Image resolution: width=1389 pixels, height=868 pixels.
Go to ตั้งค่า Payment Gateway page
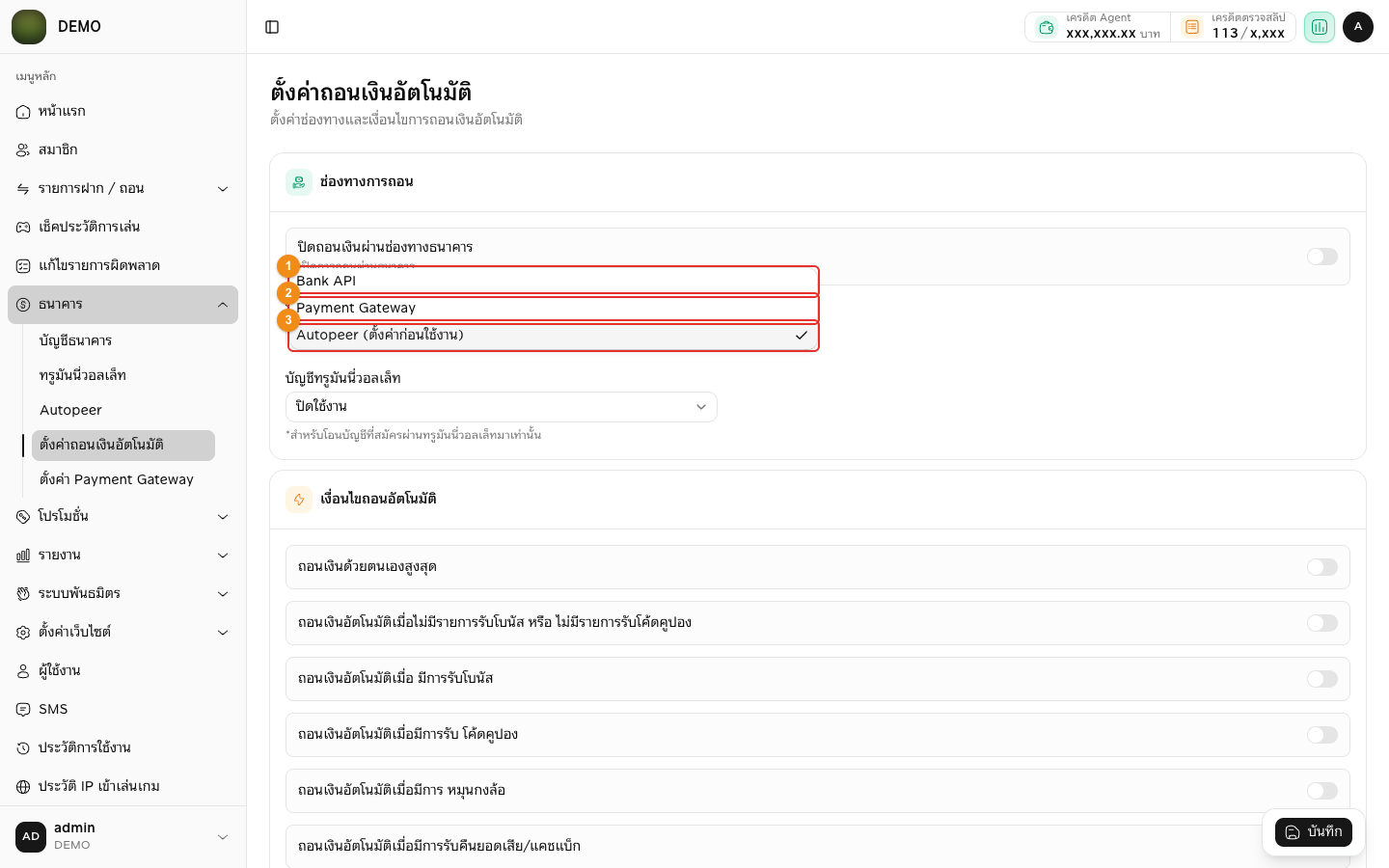coord(123,480)
